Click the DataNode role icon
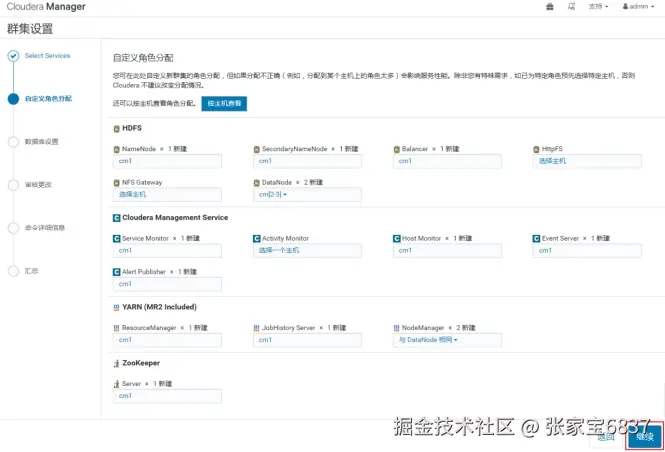 point(257,183)
